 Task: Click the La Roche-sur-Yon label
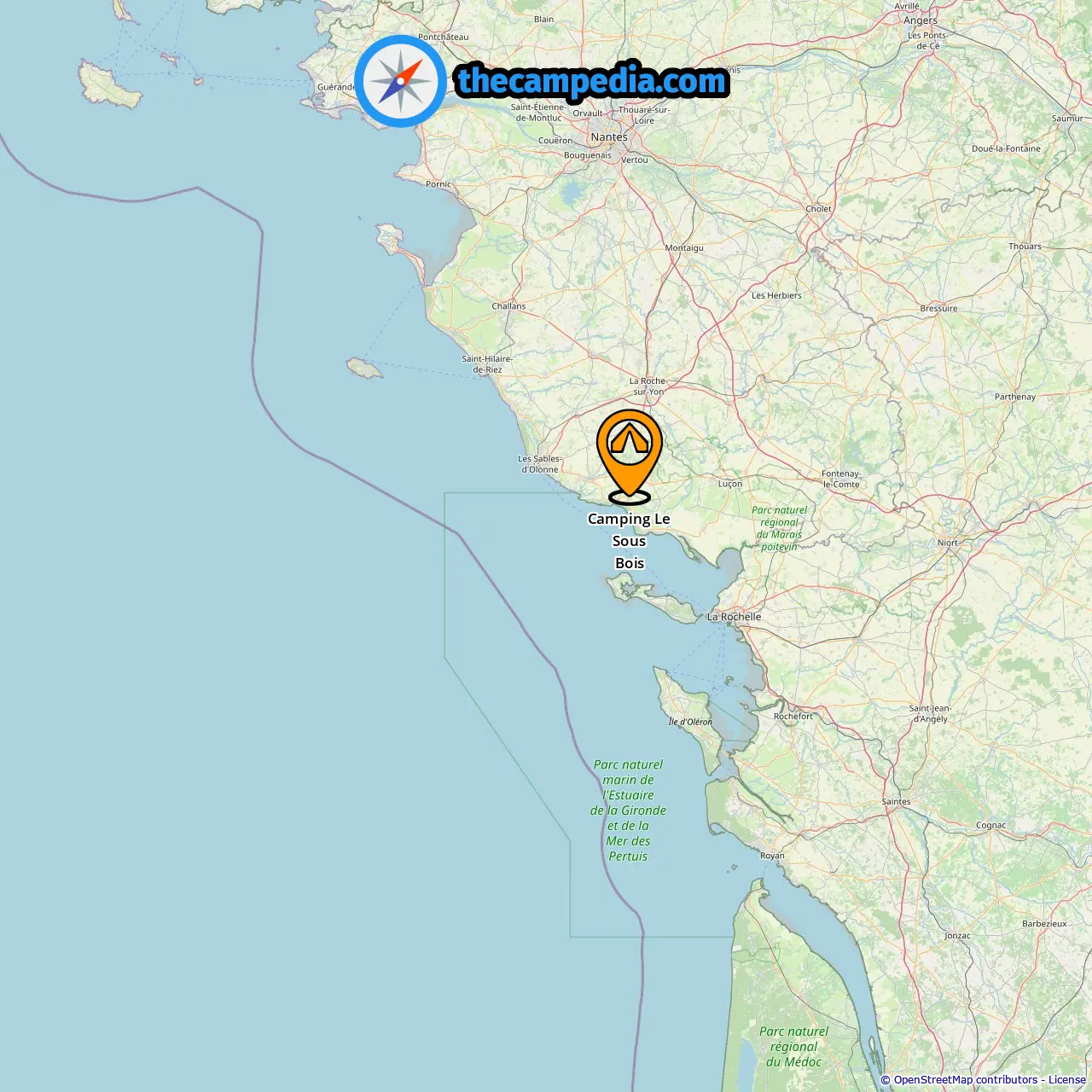[648, 386]
